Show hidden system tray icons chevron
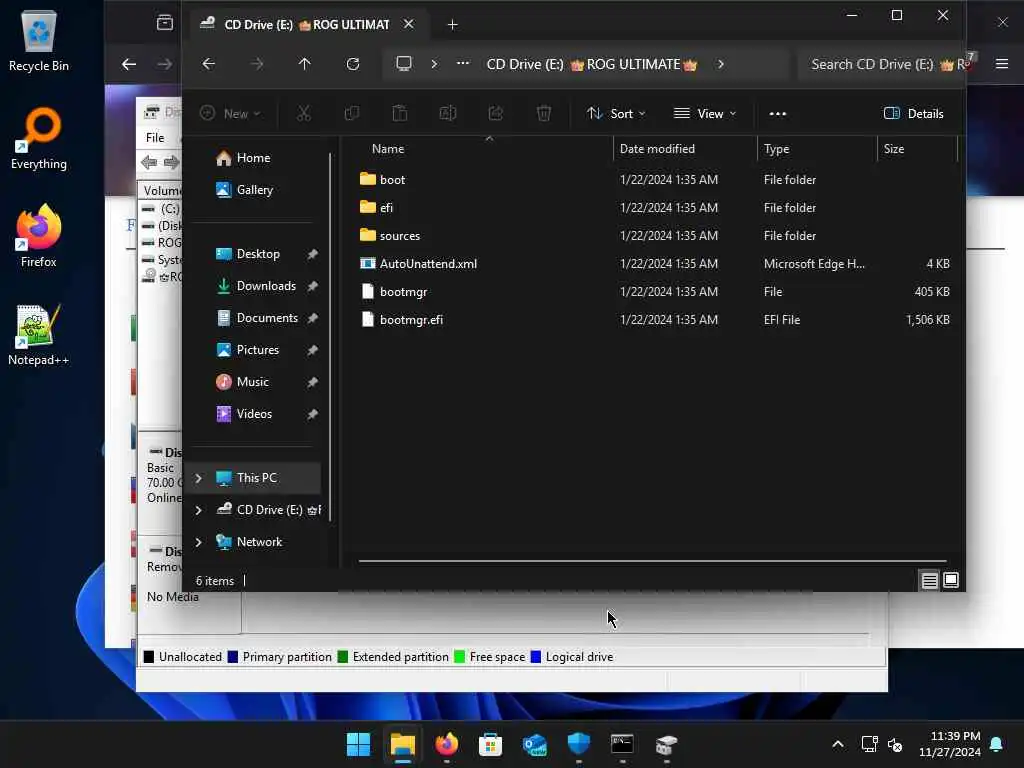1024x768 pixels. click(838, 744)
